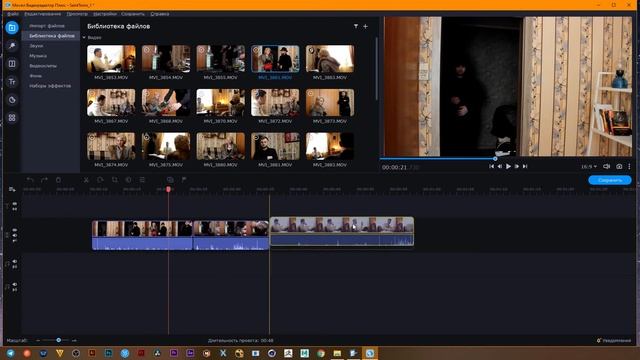Open the Titles 'Tt' tab
The image size is (640, 360).
12,82
